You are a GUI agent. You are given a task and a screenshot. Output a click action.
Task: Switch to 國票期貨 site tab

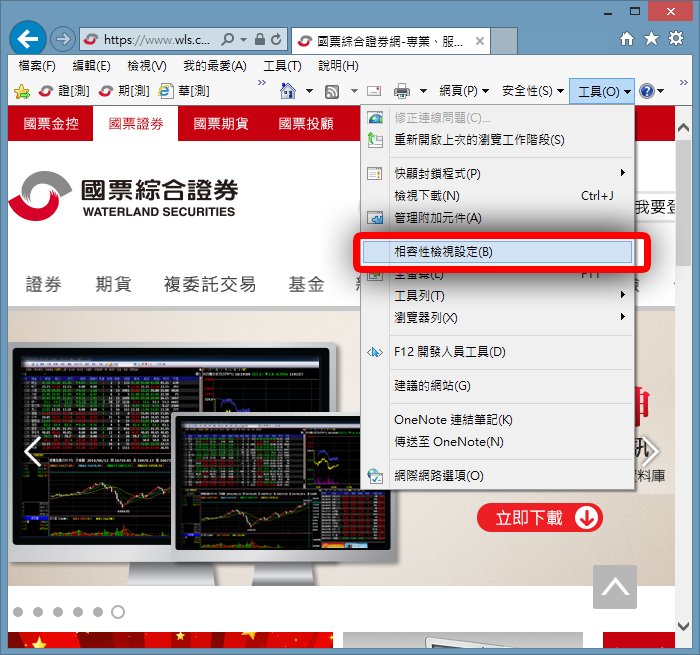221,124
